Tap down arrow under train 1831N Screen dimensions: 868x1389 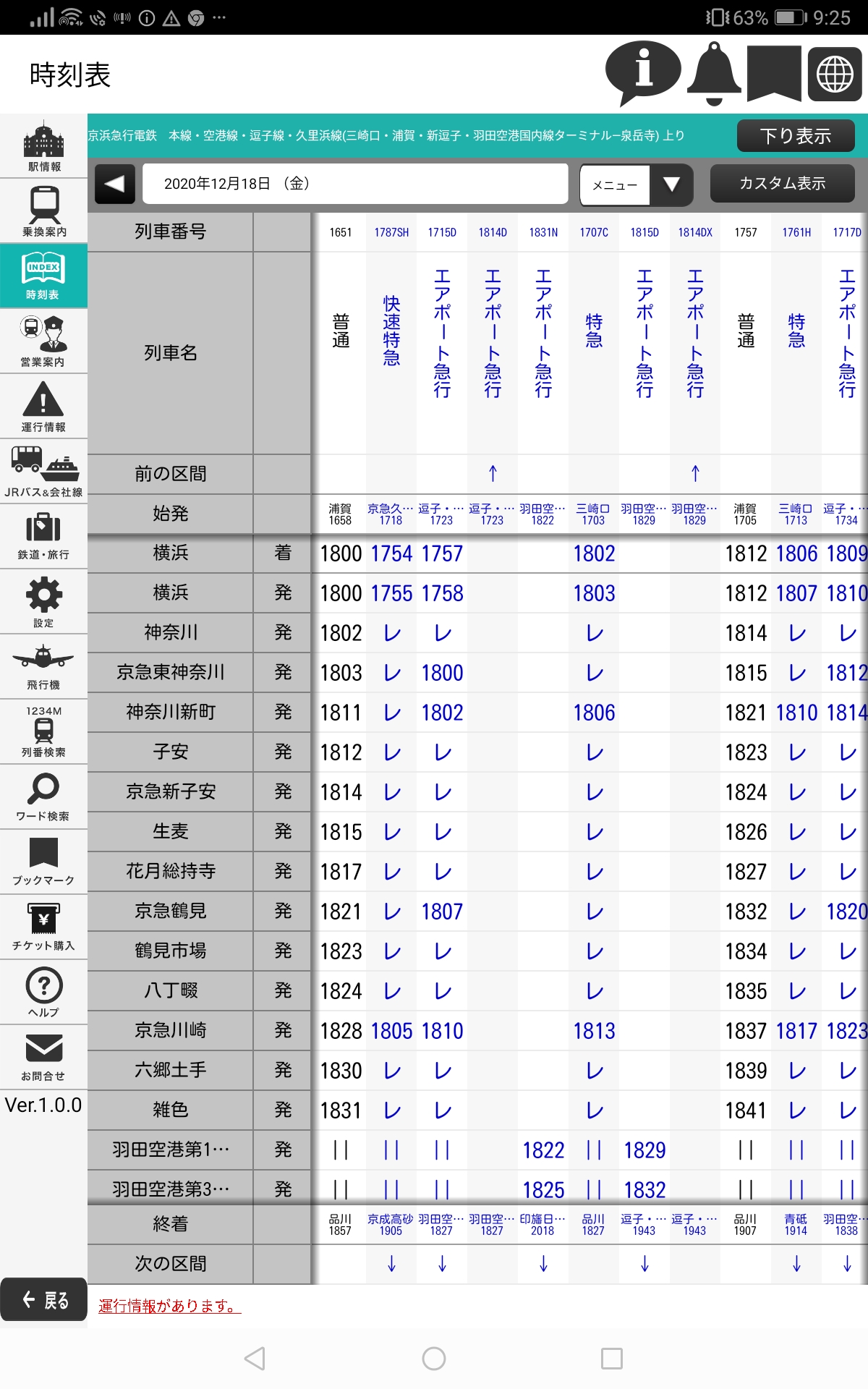click(543, 1264)
